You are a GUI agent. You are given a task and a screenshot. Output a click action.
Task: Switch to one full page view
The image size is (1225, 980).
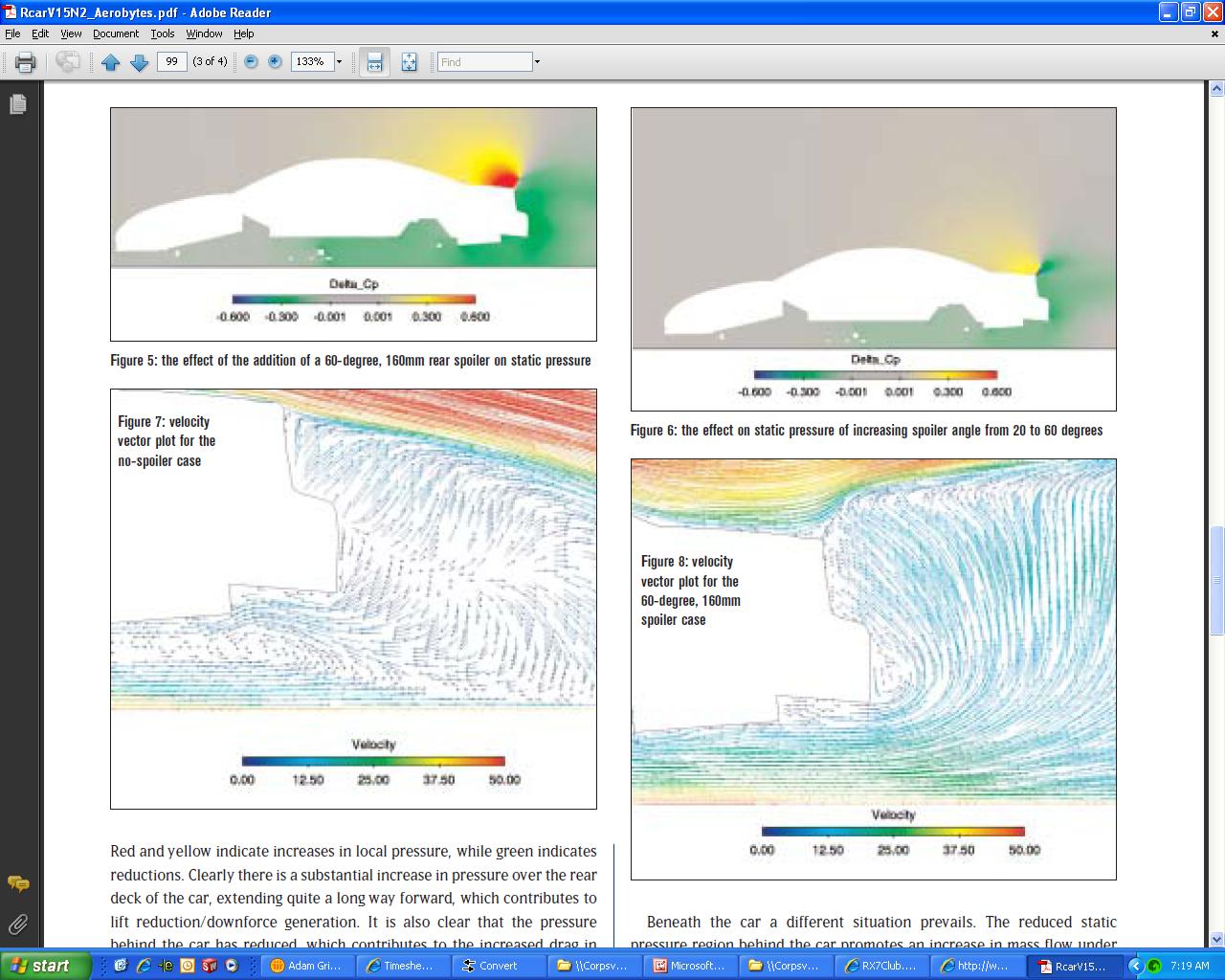pyautogui.click(x=409, y=62)
